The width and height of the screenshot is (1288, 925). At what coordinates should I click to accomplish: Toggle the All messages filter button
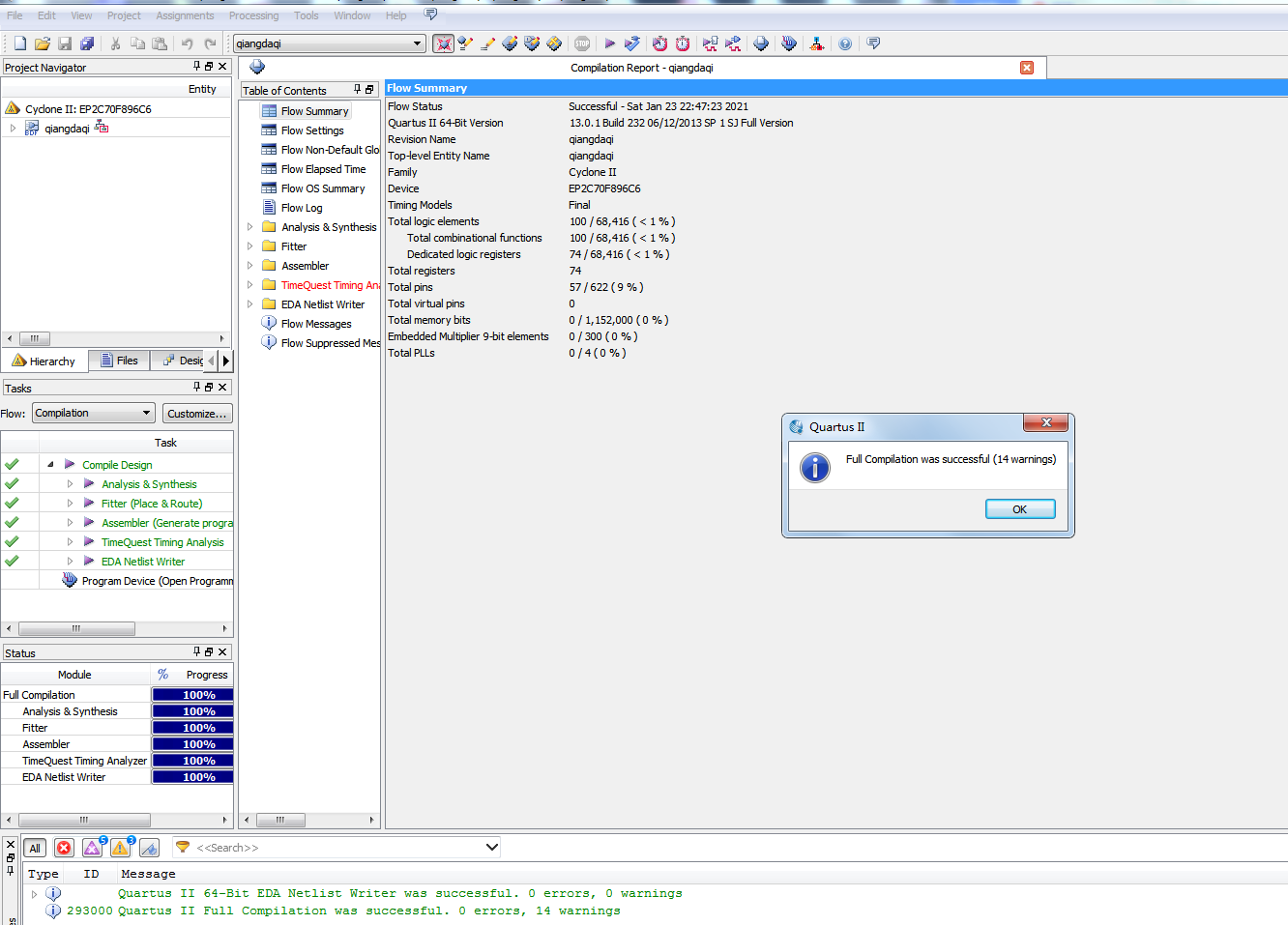35,848
